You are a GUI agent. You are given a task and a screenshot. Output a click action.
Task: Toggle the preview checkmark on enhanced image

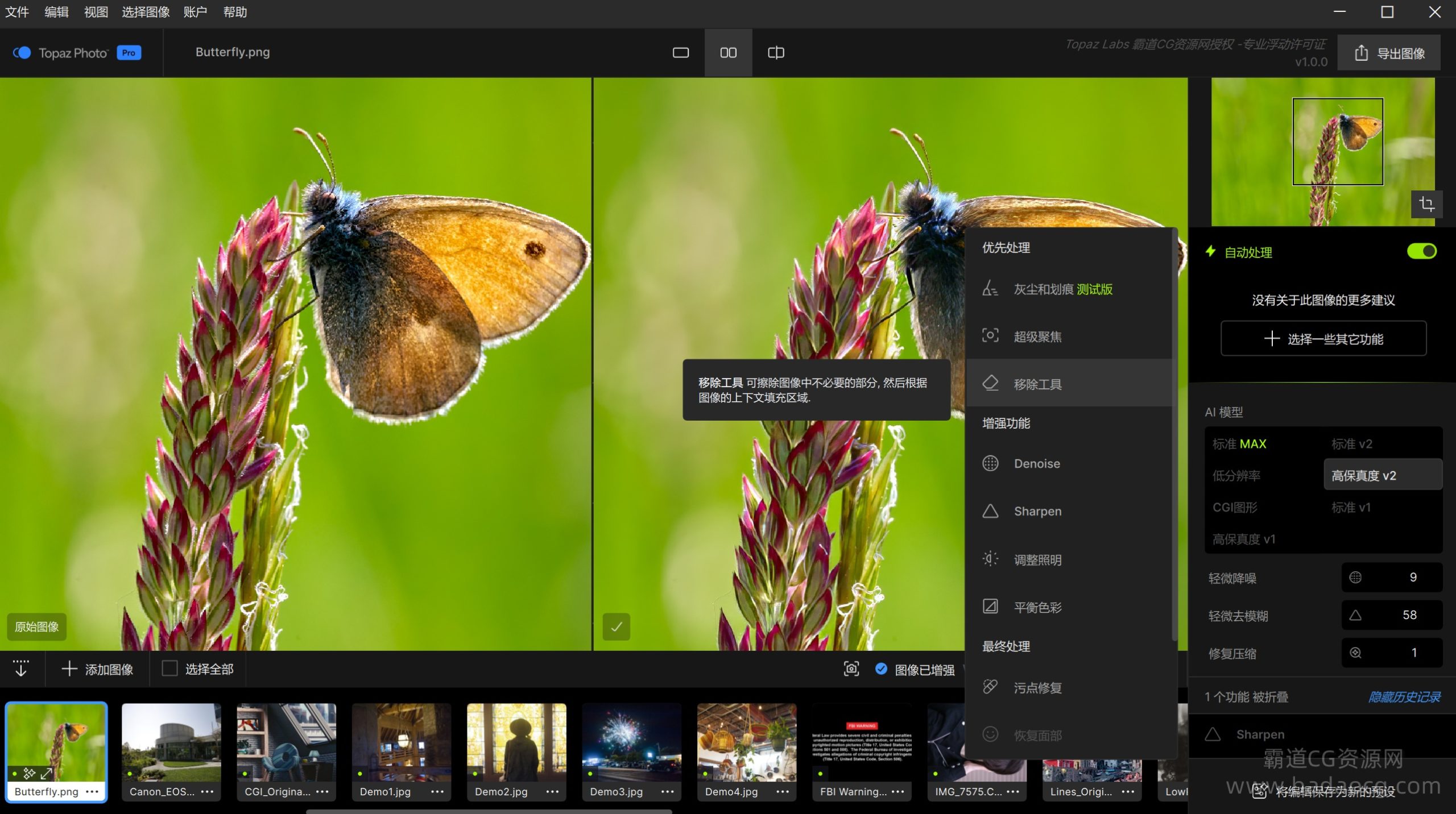click(x=616, y=626)
